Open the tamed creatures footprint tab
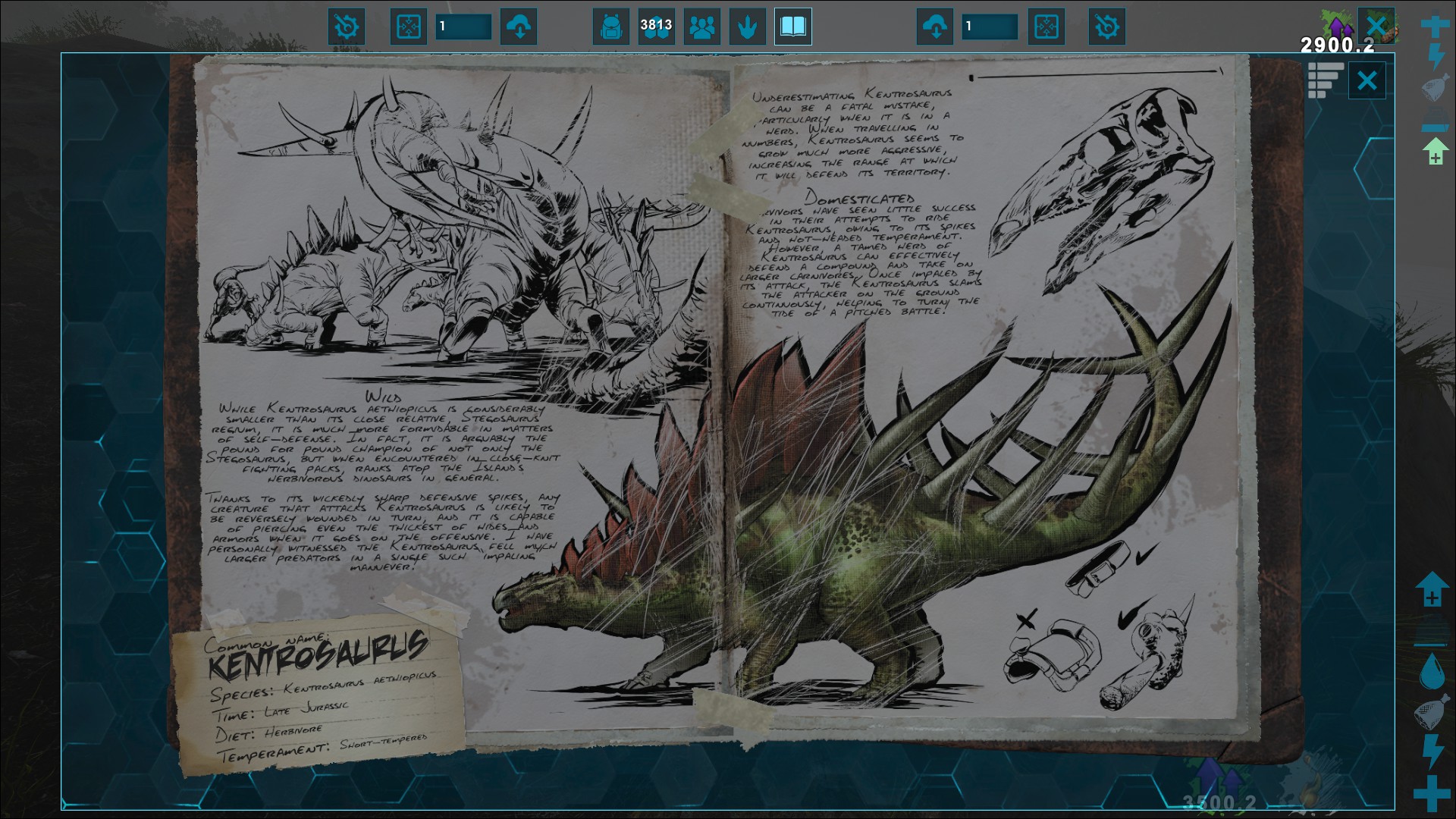 747,27
